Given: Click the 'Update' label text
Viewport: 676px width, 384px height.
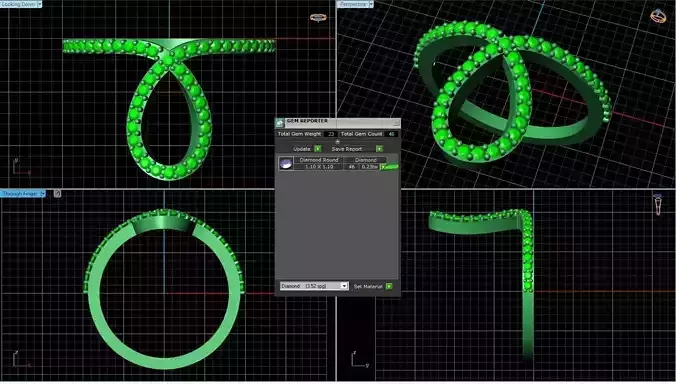Looking at the screenshot, I should coord(302,149).
